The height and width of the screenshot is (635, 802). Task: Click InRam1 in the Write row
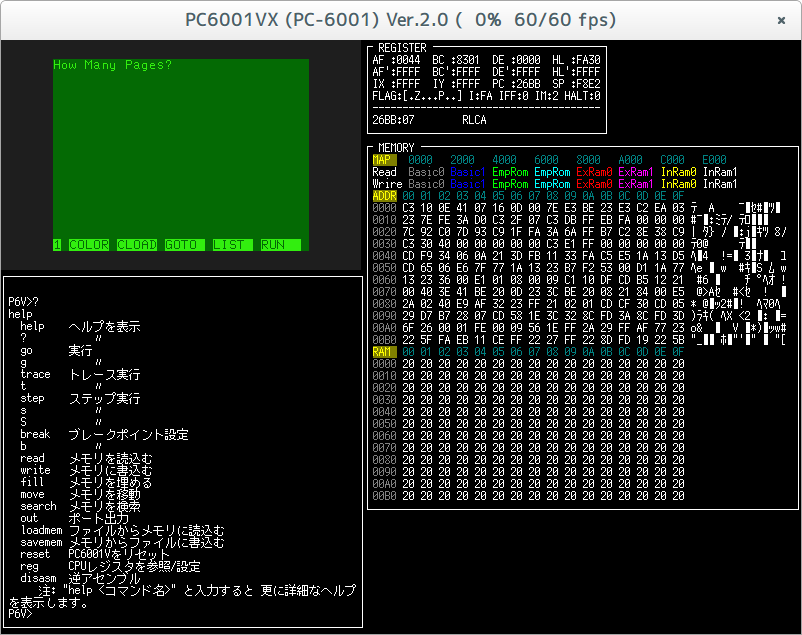pyautogui.click(x=720, y=184)
